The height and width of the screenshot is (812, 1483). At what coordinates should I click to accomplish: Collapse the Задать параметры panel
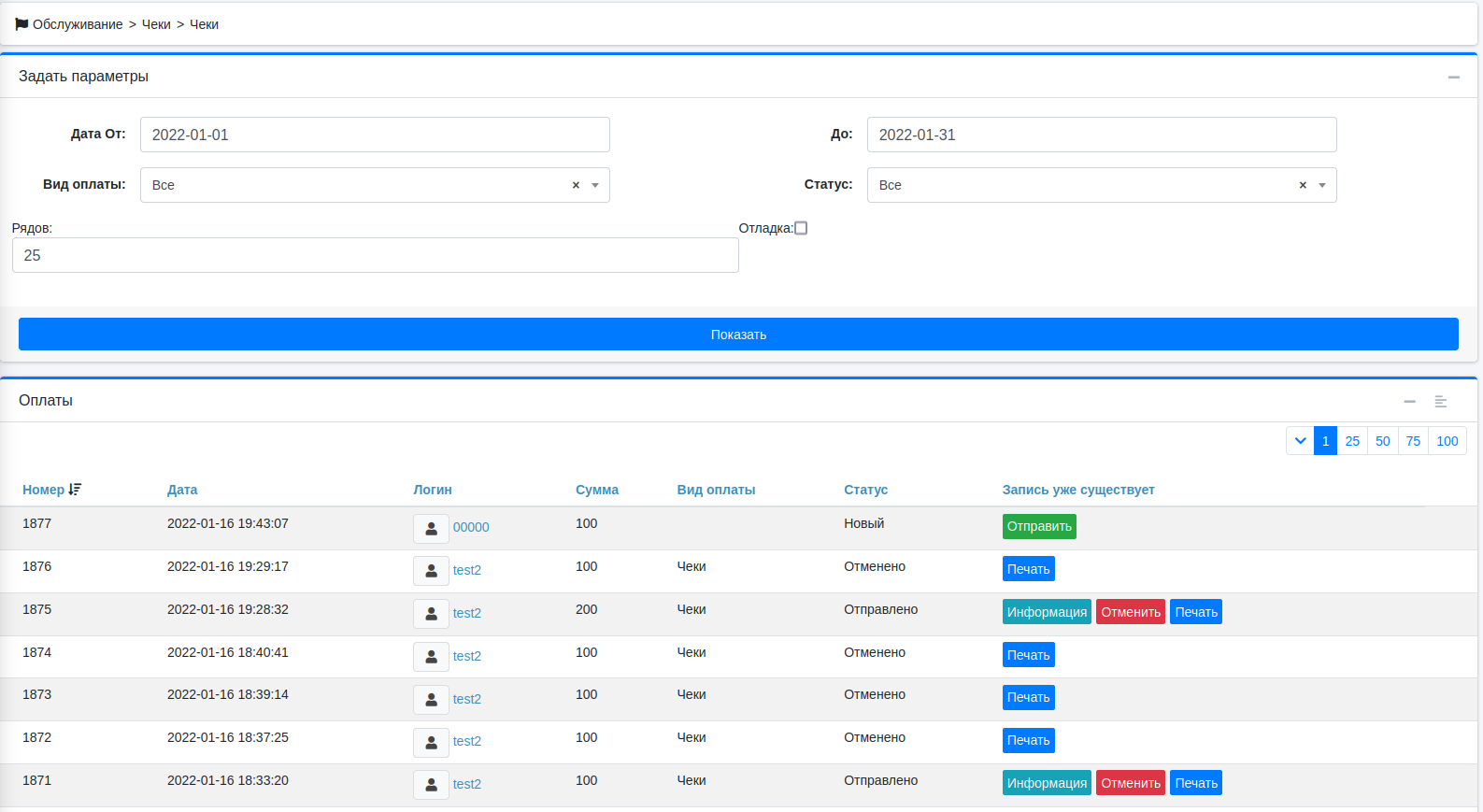pyautogui.click(x=1453, y=78)
